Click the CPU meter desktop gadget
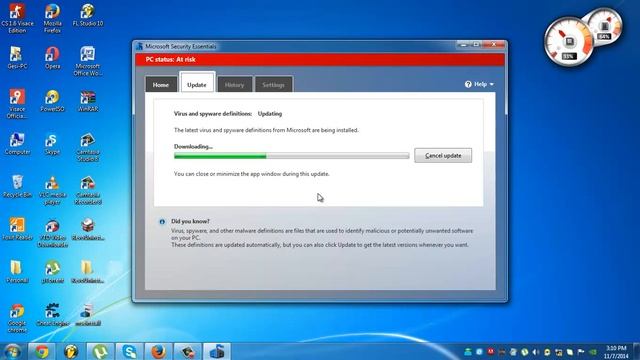 [568, 42]
